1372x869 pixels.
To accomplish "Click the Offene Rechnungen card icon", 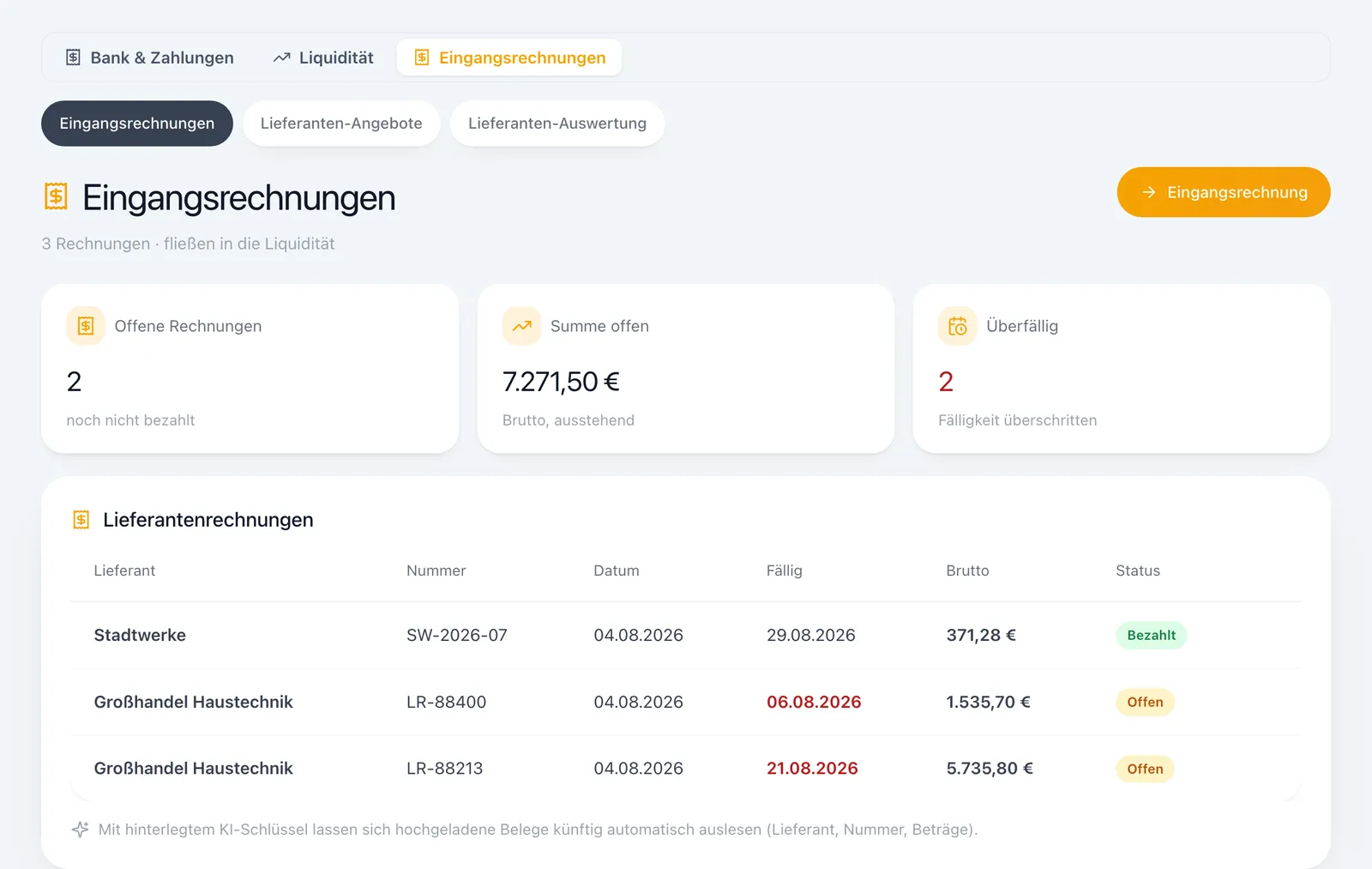I will coord(86,326).
